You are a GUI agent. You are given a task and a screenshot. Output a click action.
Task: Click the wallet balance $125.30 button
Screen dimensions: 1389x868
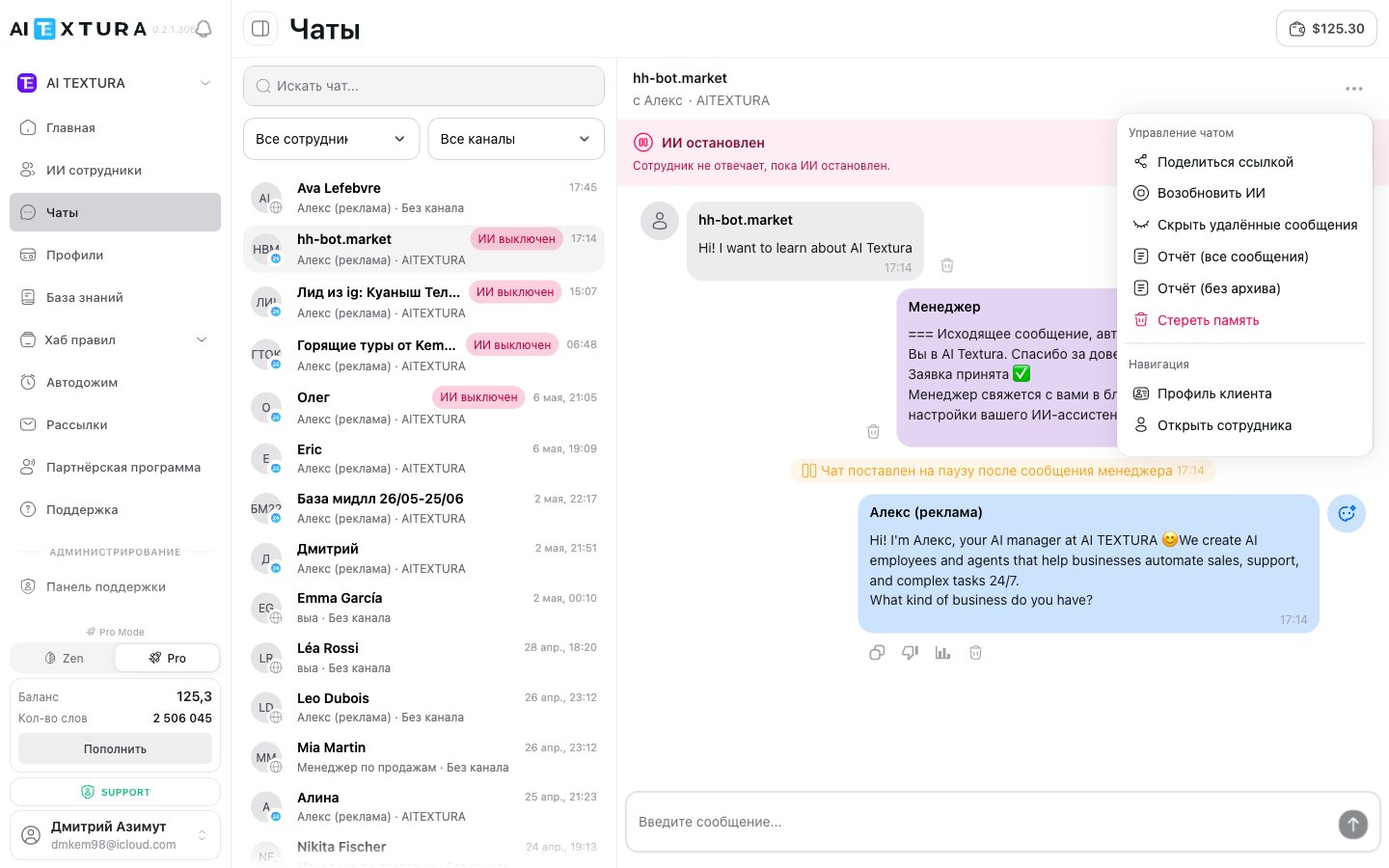tap(1326, 29)
